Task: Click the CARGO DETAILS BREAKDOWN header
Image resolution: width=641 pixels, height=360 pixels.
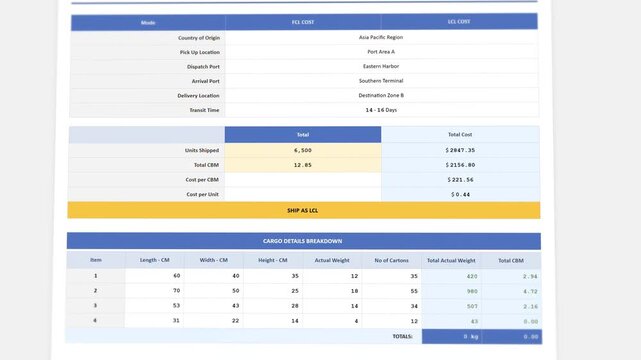Action: [x=304, y=241]
